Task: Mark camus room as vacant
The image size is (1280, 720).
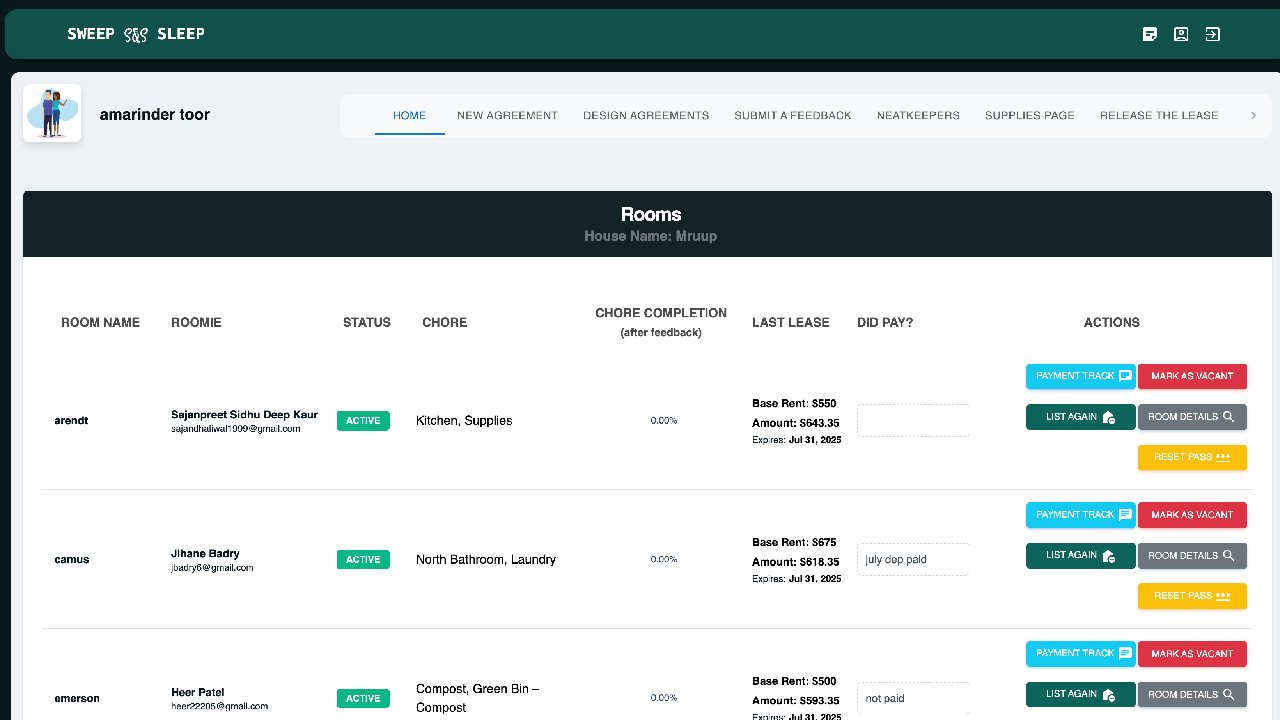Action: click(1192, 515)
